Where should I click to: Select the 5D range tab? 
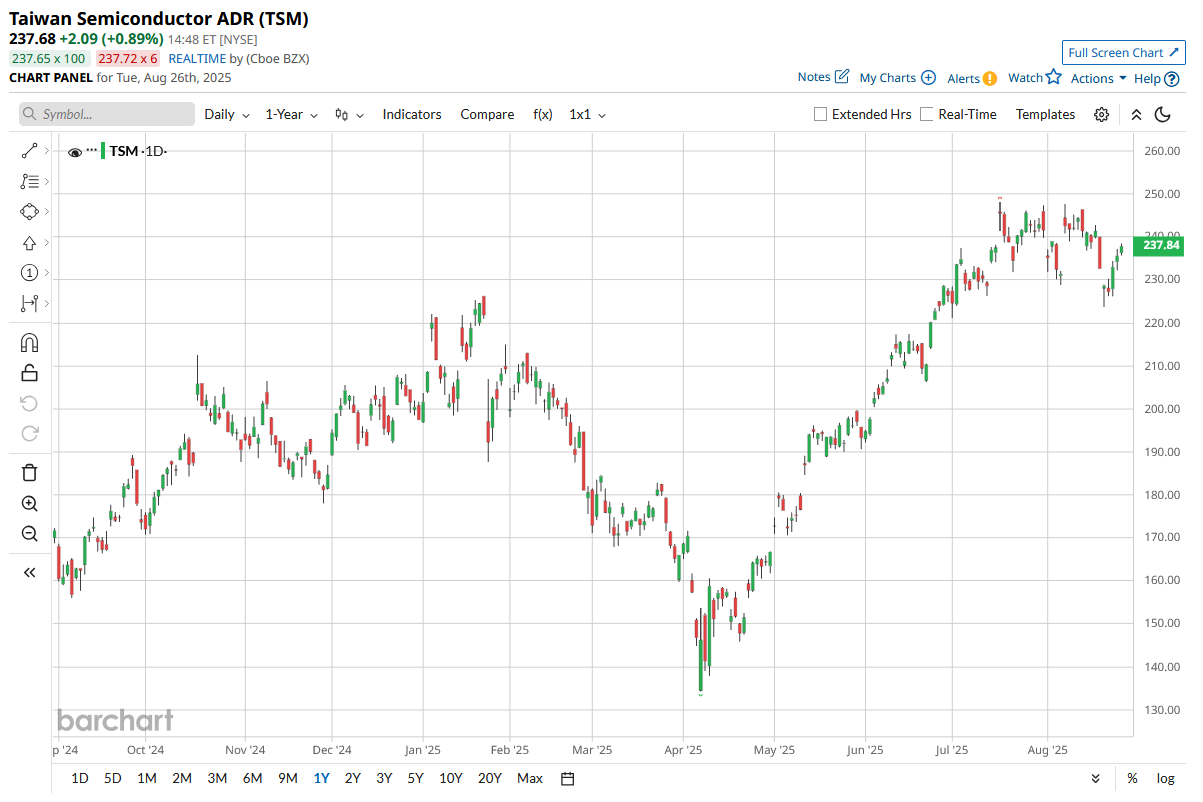(113, 778)
